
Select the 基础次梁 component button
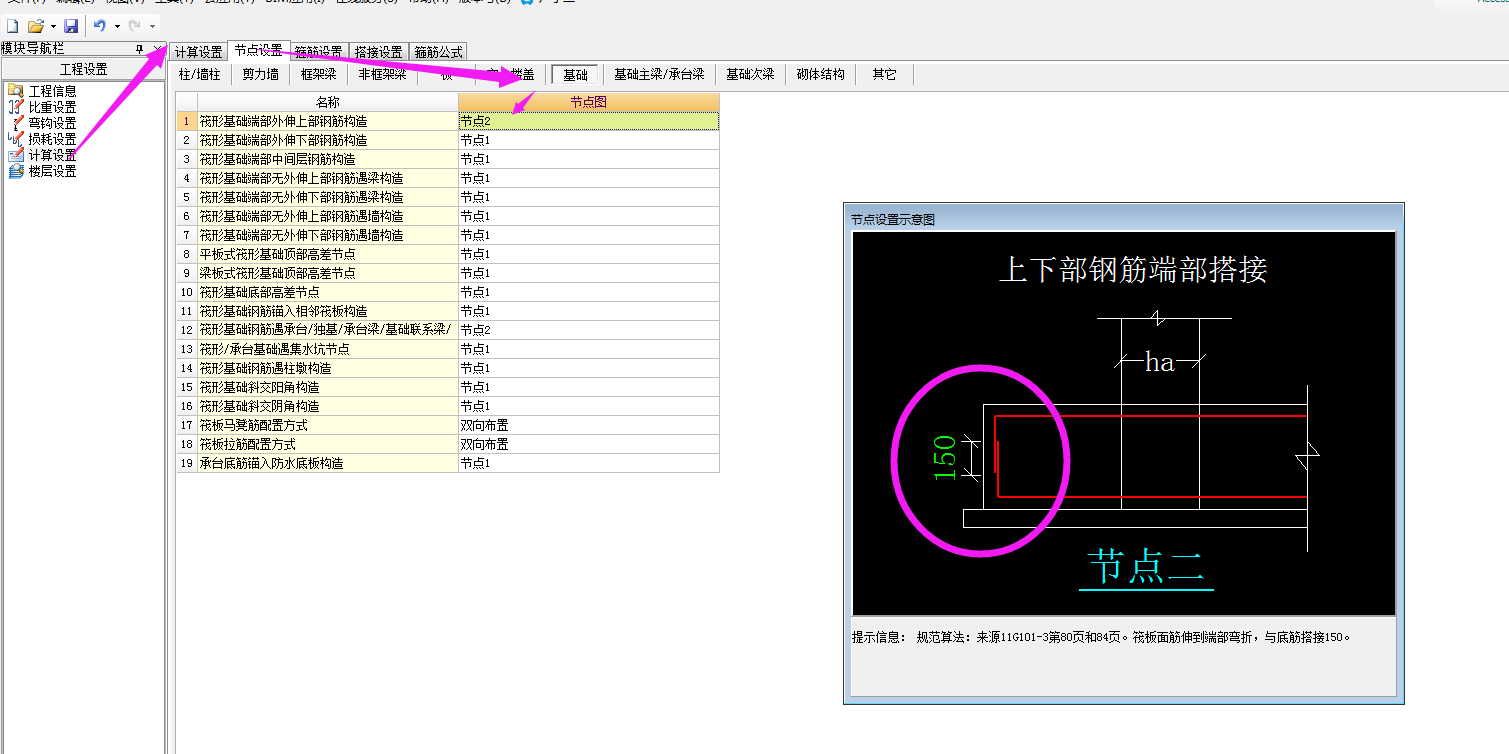pyautogui.click(x=750, y=74)
